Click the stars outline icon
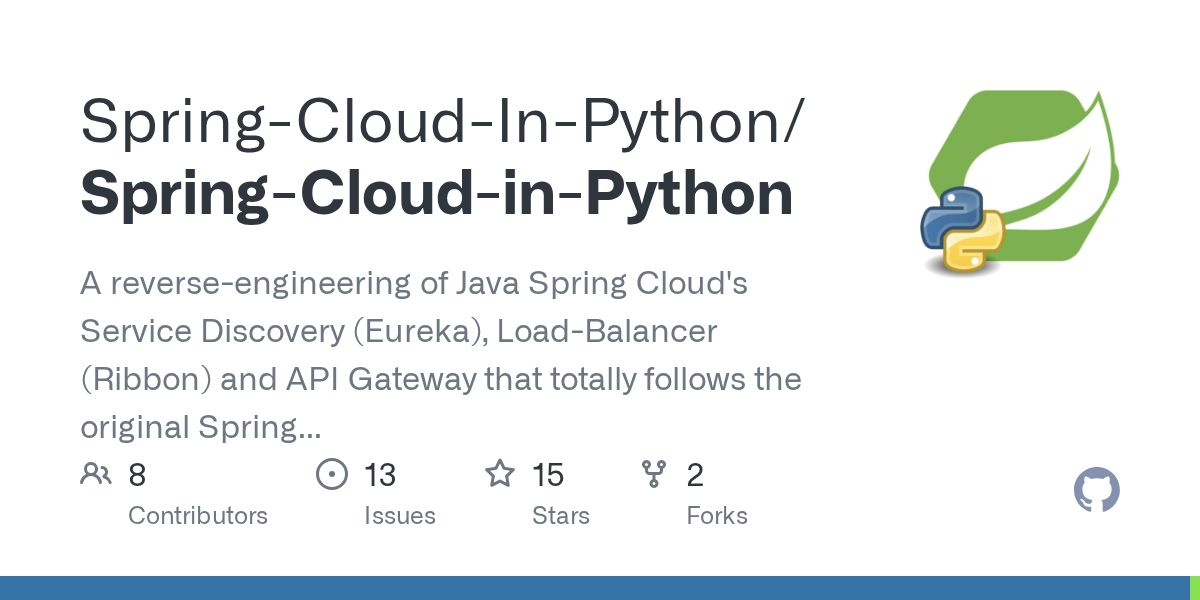 (500, 474)
